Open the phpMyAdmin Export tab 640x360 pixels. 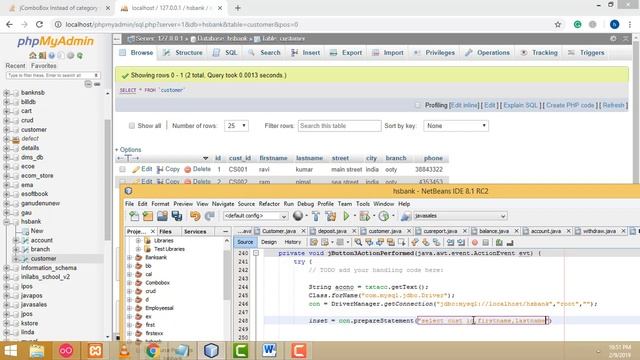(346, 53)
